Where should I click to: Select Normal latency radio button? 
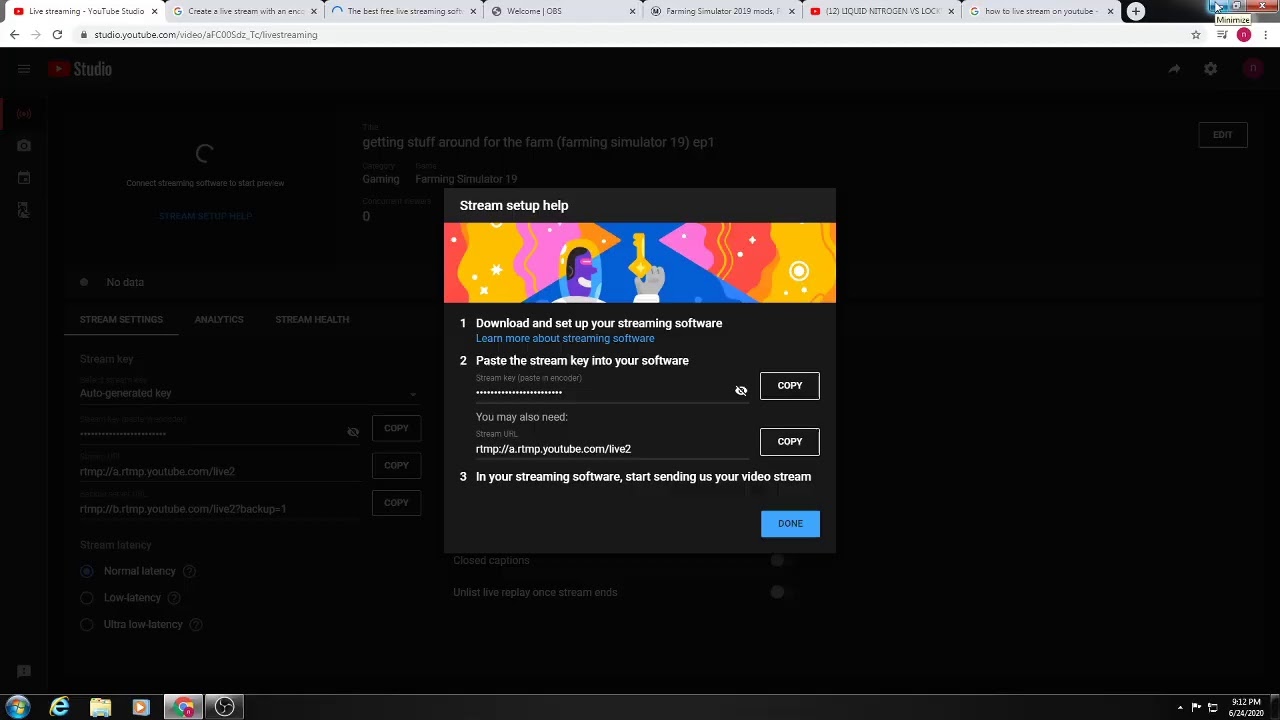(x=87, y=572)
